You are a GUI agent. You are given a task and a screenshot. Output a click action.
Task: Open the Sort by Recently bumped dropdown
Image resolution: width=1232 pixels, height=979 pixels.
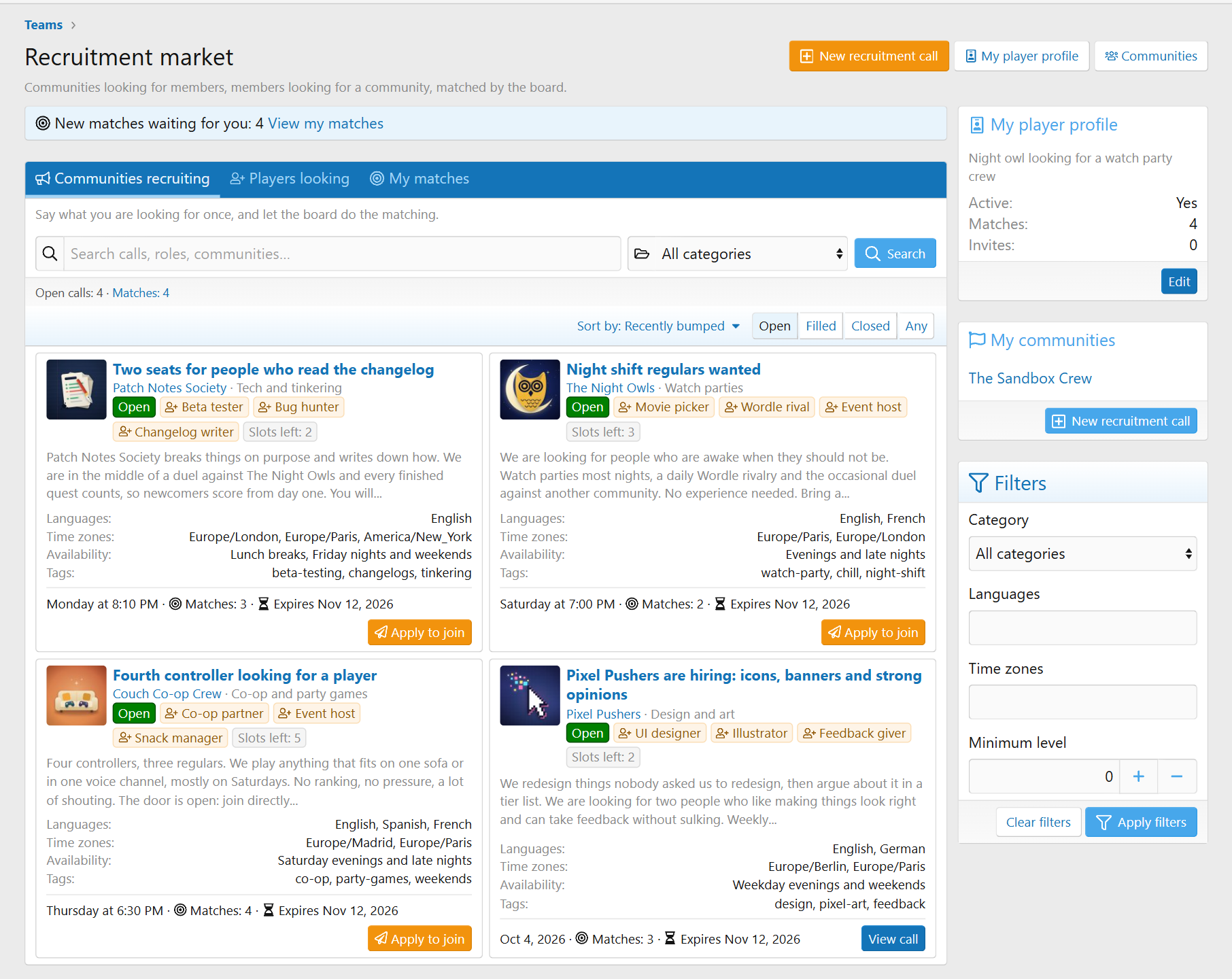(x=658, y=326)
